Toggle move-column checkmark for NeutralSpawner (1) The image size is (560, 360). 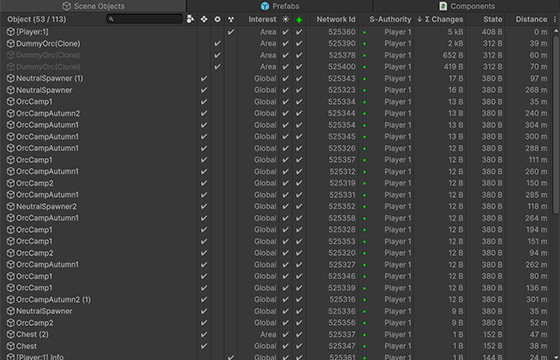(x=204, y=79)
